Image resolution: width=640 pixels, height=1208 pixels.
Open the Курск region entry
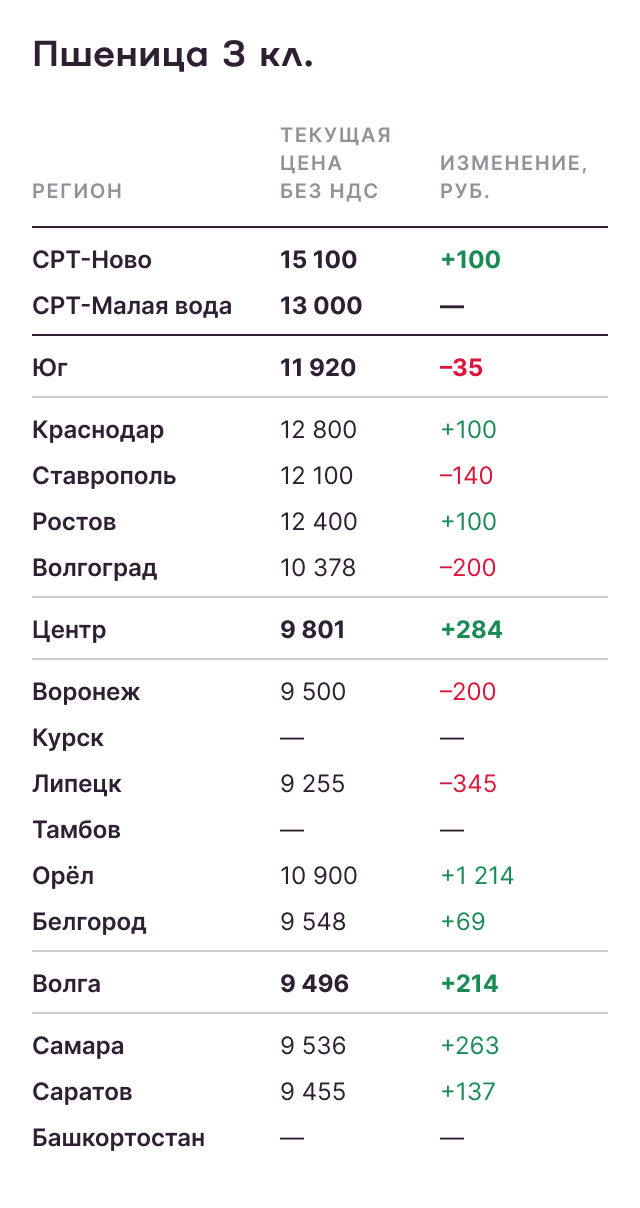68,738
